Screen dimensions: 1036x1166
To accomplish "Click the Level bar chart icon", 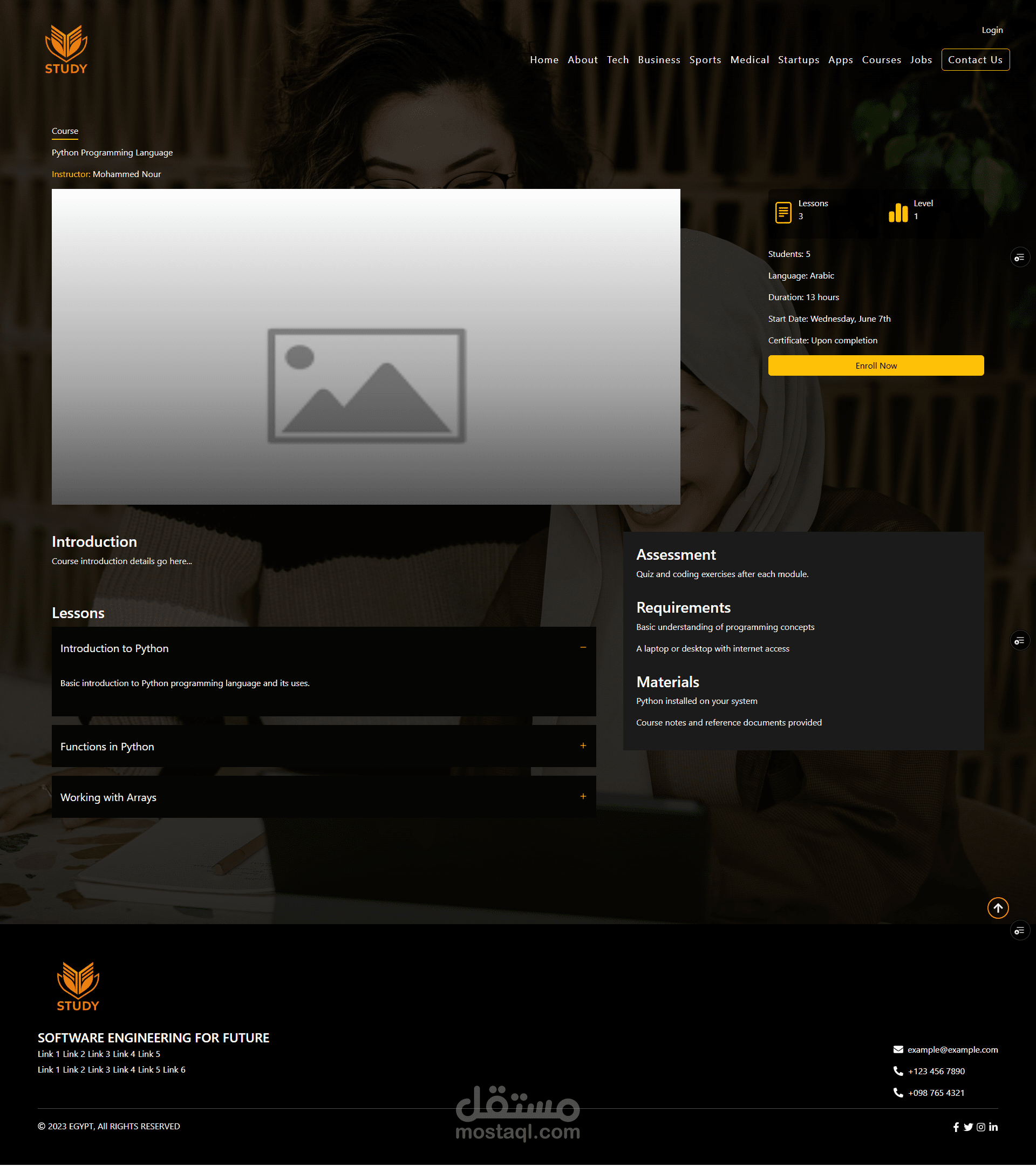I will click(897, 212).
